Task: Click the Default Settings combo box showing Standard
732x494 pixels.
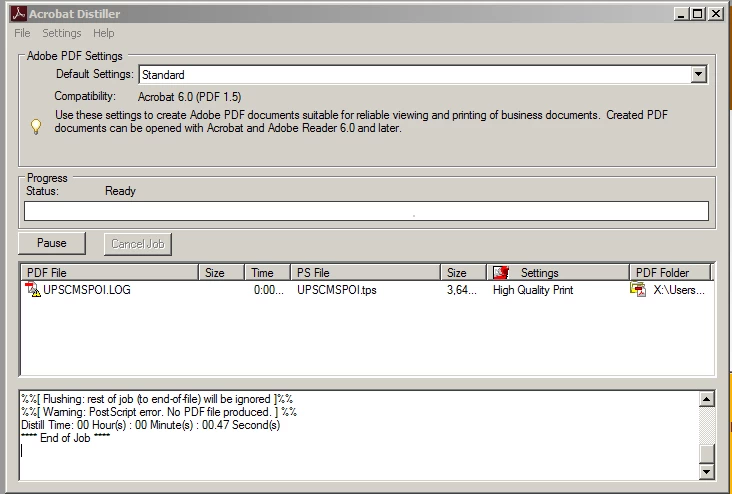Action: coord(423,75)
